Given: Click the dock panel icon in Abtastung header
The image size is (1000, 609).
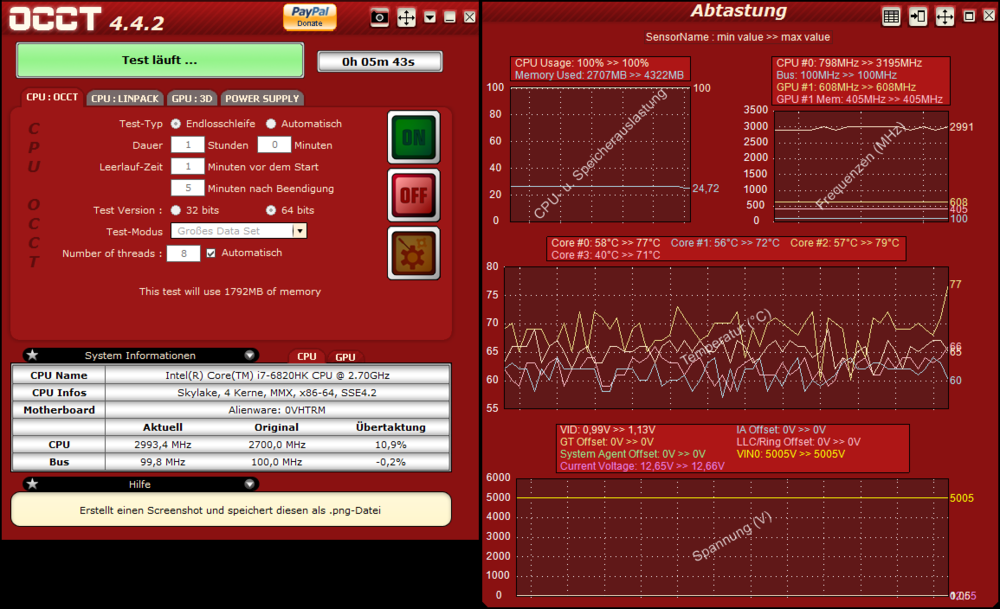Looking at the screenshot, I should [918, 16].
